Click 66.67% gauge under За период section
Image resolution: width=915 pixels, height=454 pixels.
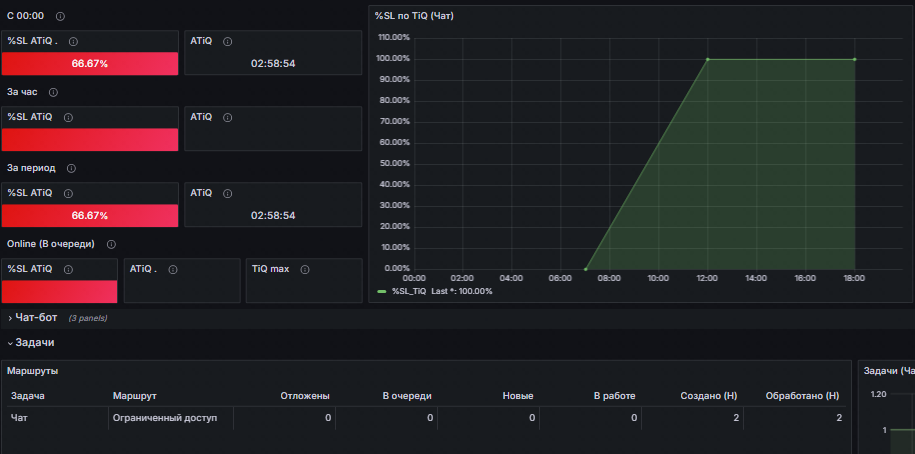(x=90, y=215)
